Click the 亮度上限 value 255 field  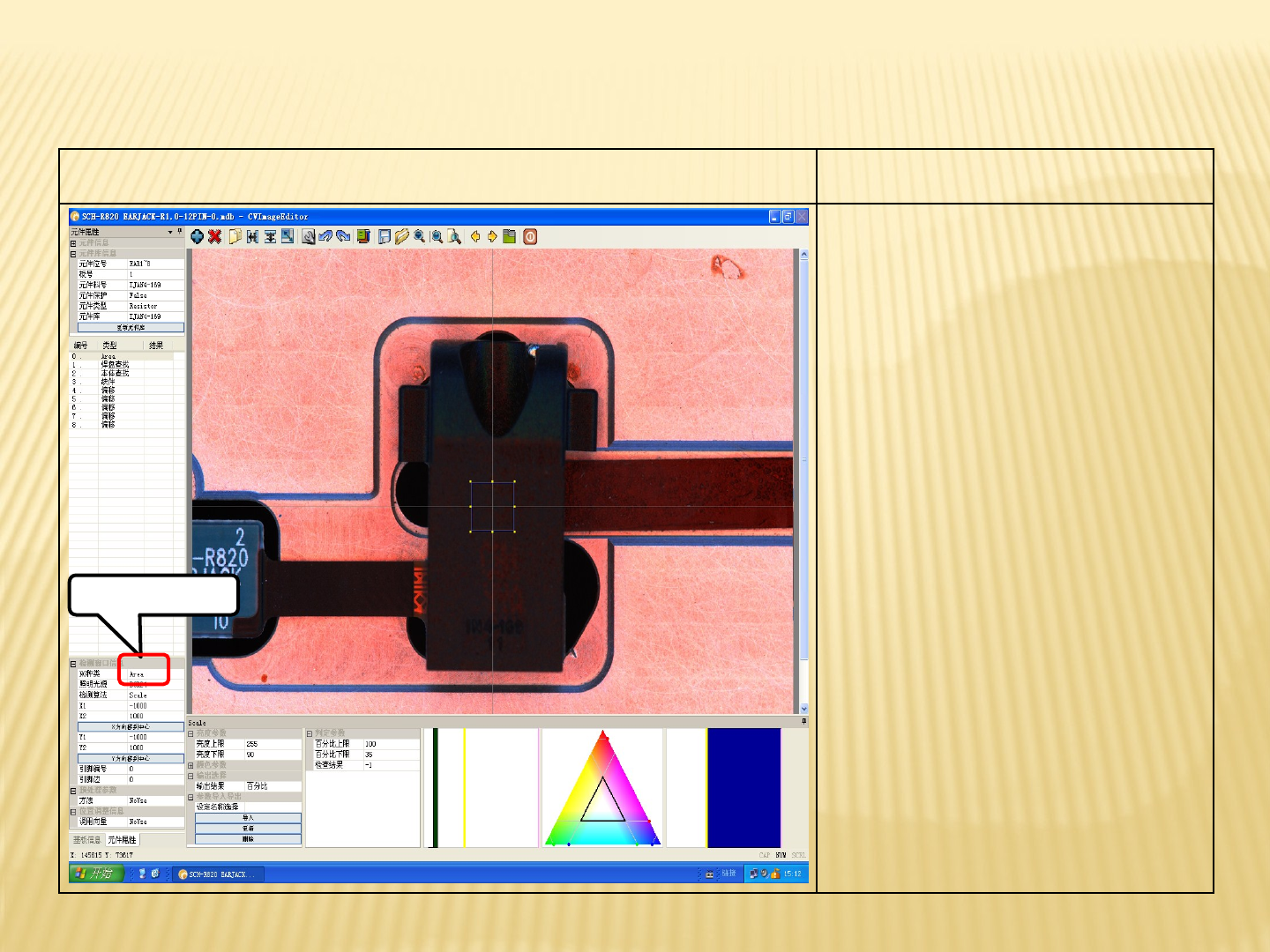[x=273, y=744]
